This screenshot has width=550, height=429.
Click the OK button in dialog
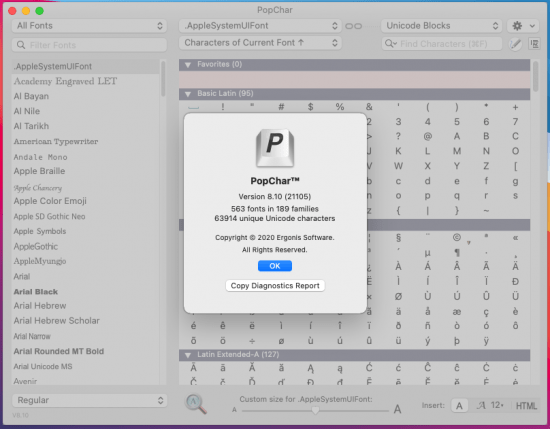(x=275, y=266)
